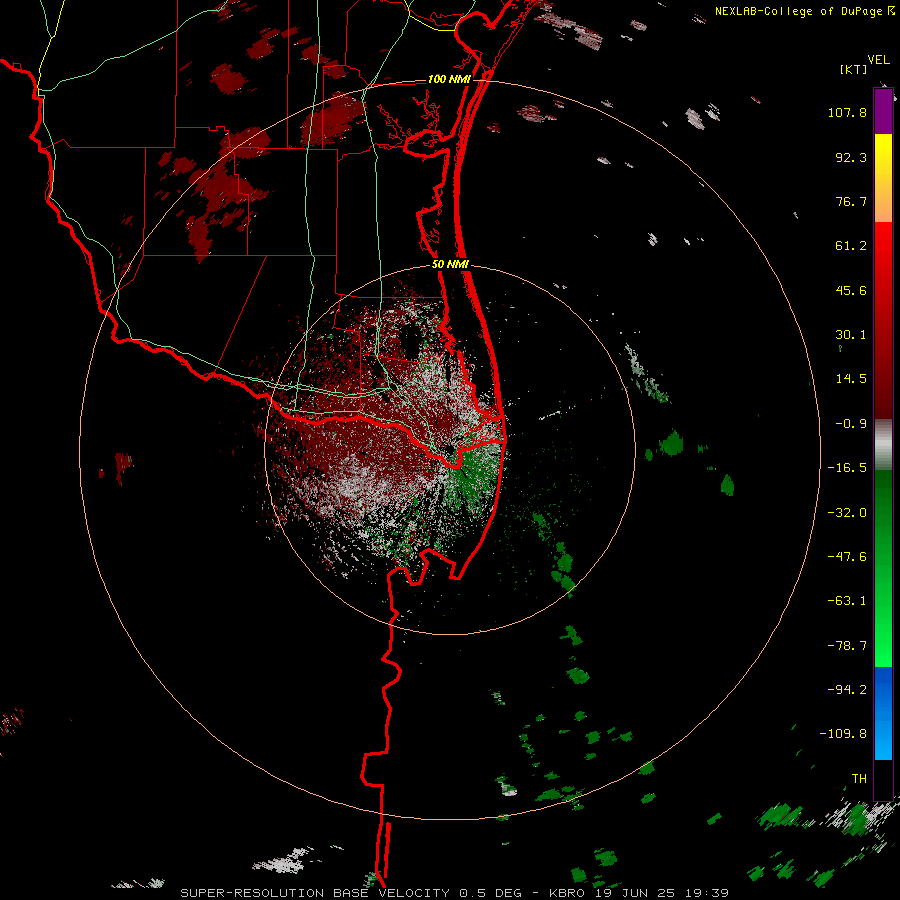Click the 107.8 legend value
Screen dimensions: 900x900
(847, 112)
